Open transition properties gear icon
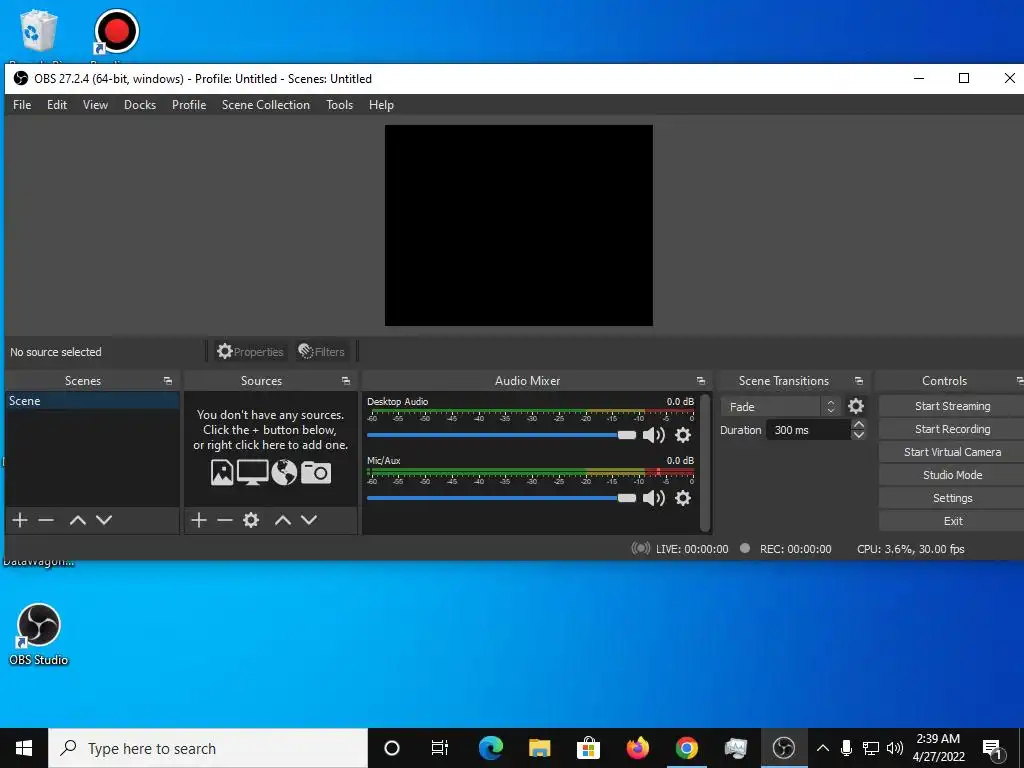Viewport: 1024px width, 768px height. (x=856, y=406)
